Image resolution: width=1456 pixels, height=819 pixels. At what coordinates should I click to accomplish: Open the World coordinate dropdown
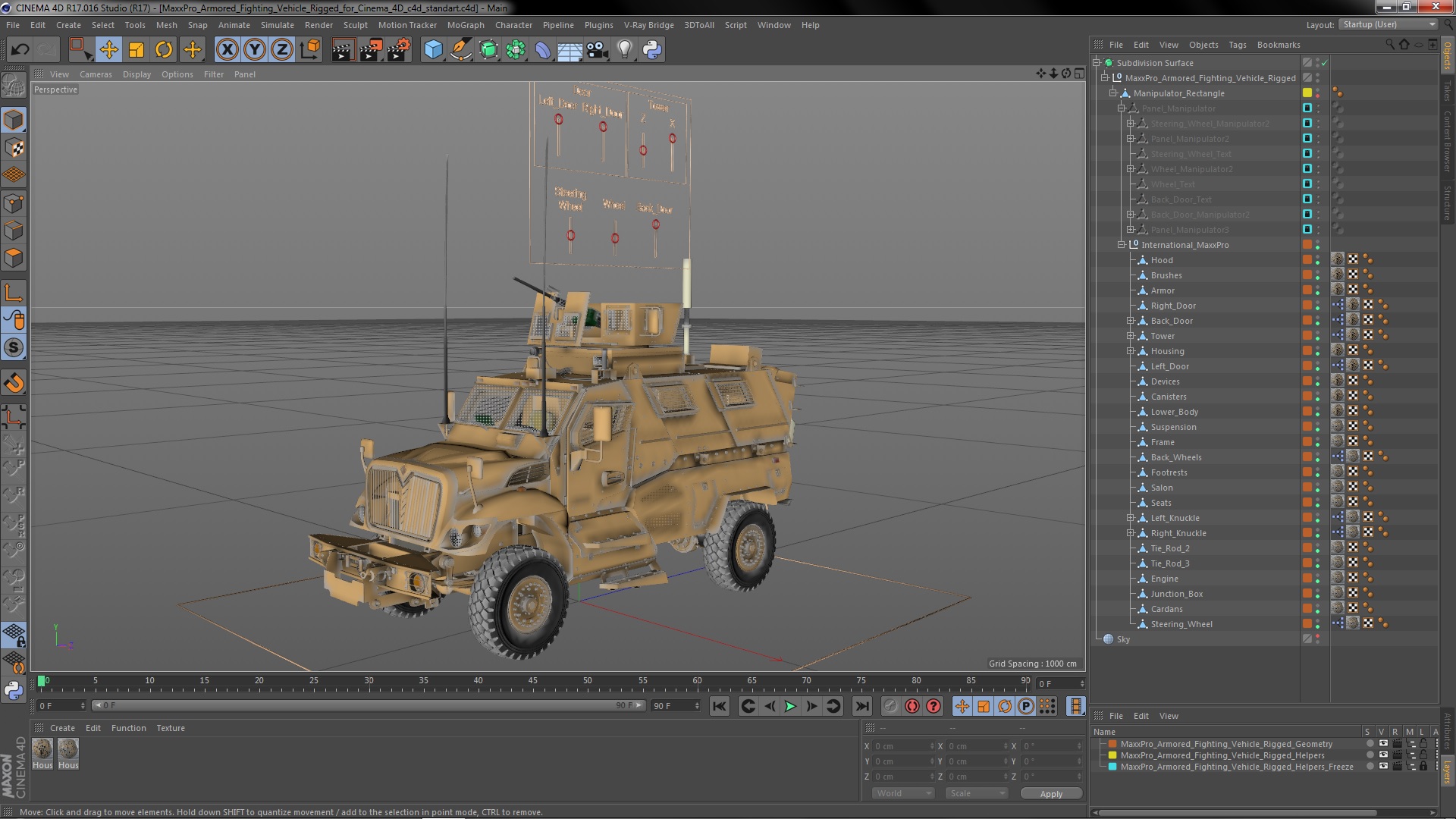point(903,793)
